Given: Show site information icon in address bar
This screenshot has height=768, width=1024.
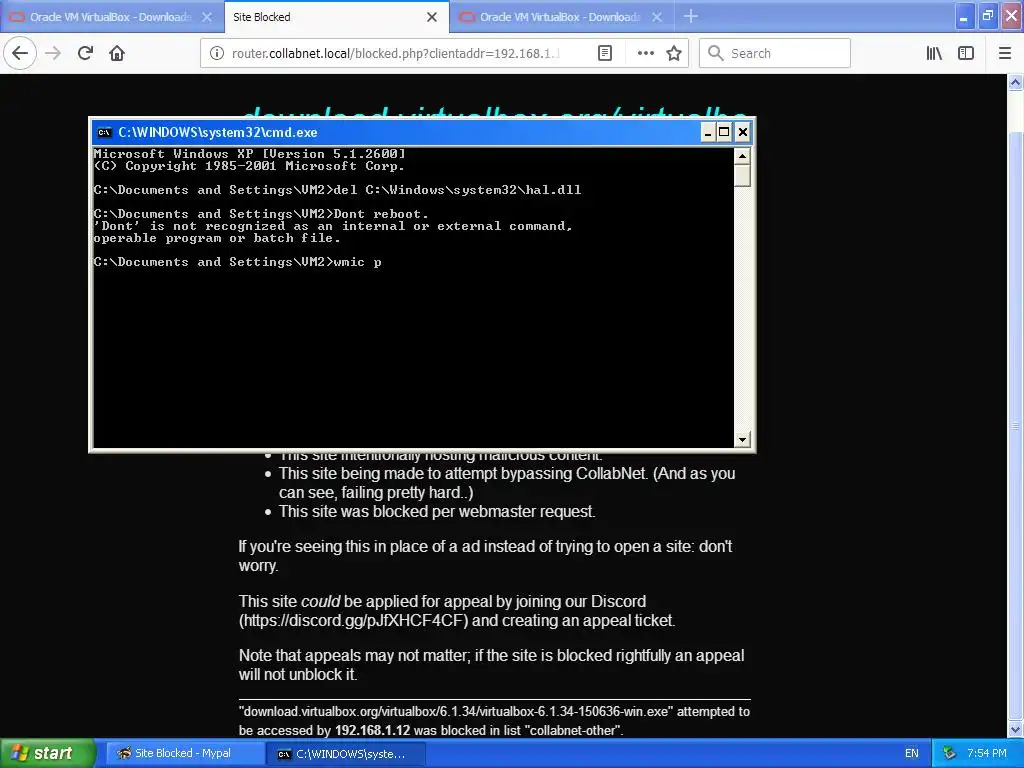Looking at the screenshot, I should [217, 54].
